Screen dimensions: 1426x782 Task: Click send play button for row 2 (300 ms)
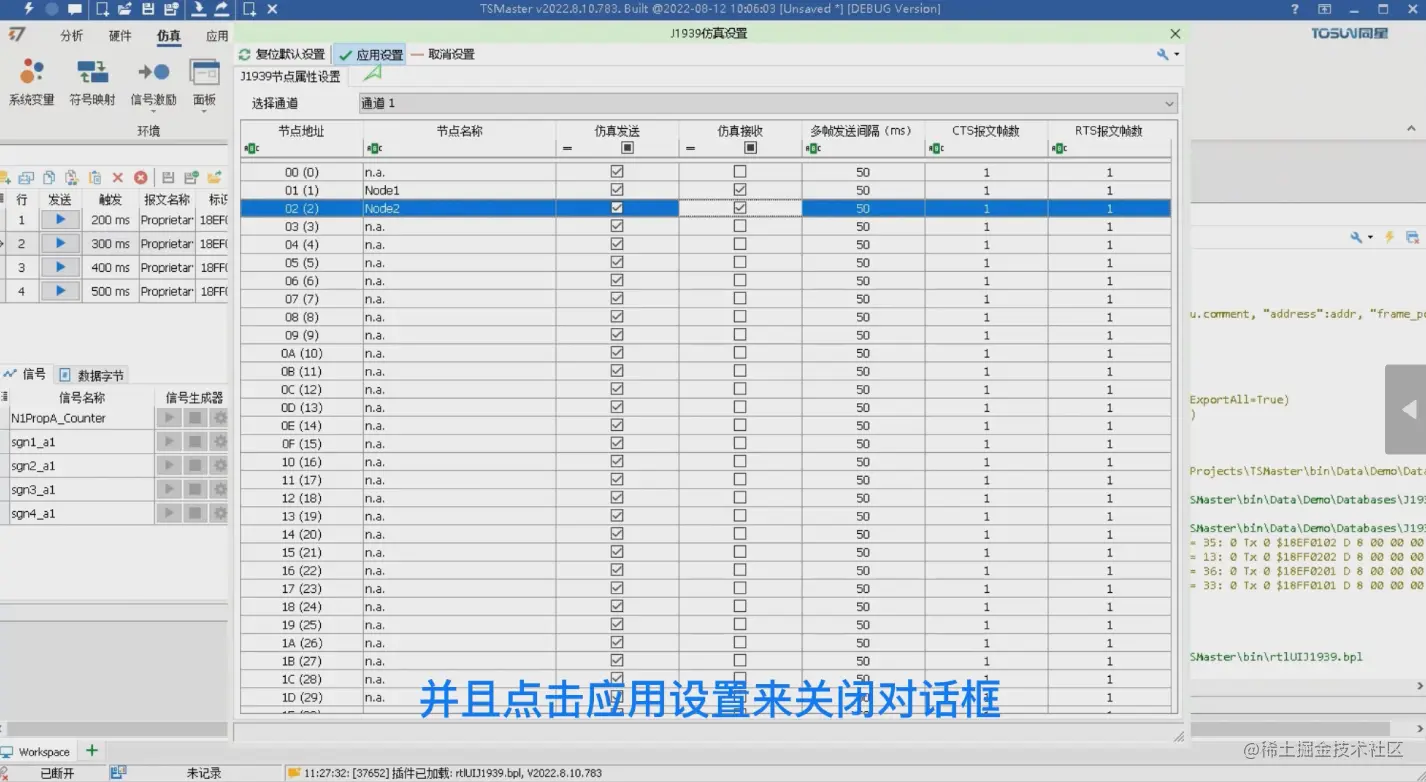pos(60,243)
